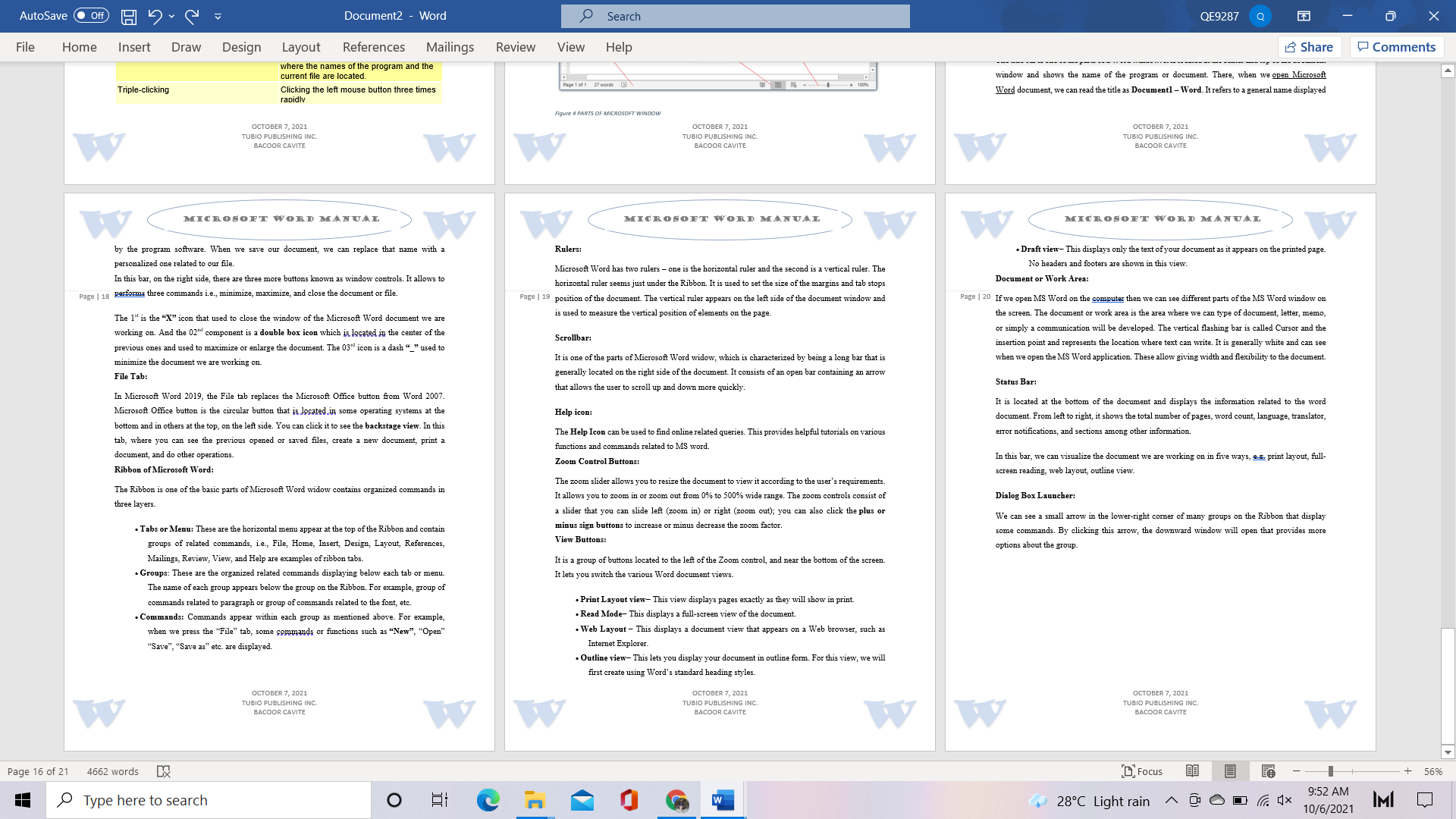
Task: Open the File tab
Action: pyautogui.click(x=25, y=47)
